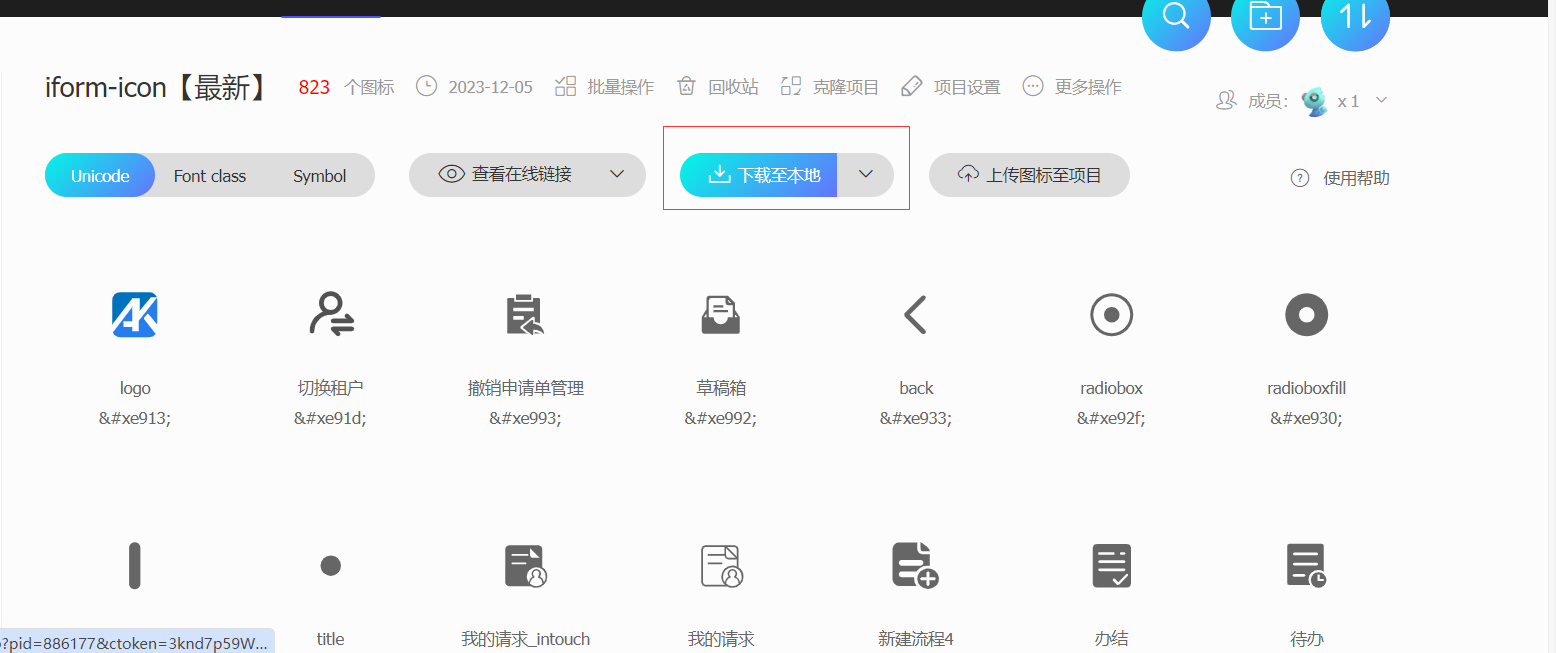Image resolution: width=1556 pixels, height=653 pixels.
Task: Switch to the Font class tab
Action: (210, 176)
